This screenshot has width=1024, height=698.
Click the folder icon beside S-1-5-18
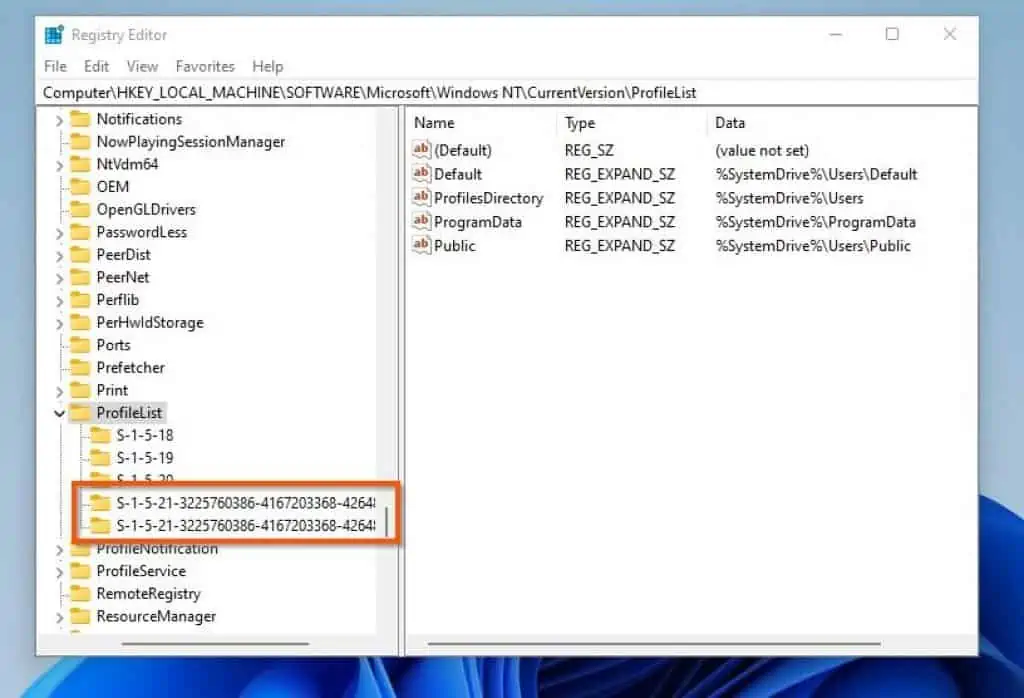[x=100, y=435]
